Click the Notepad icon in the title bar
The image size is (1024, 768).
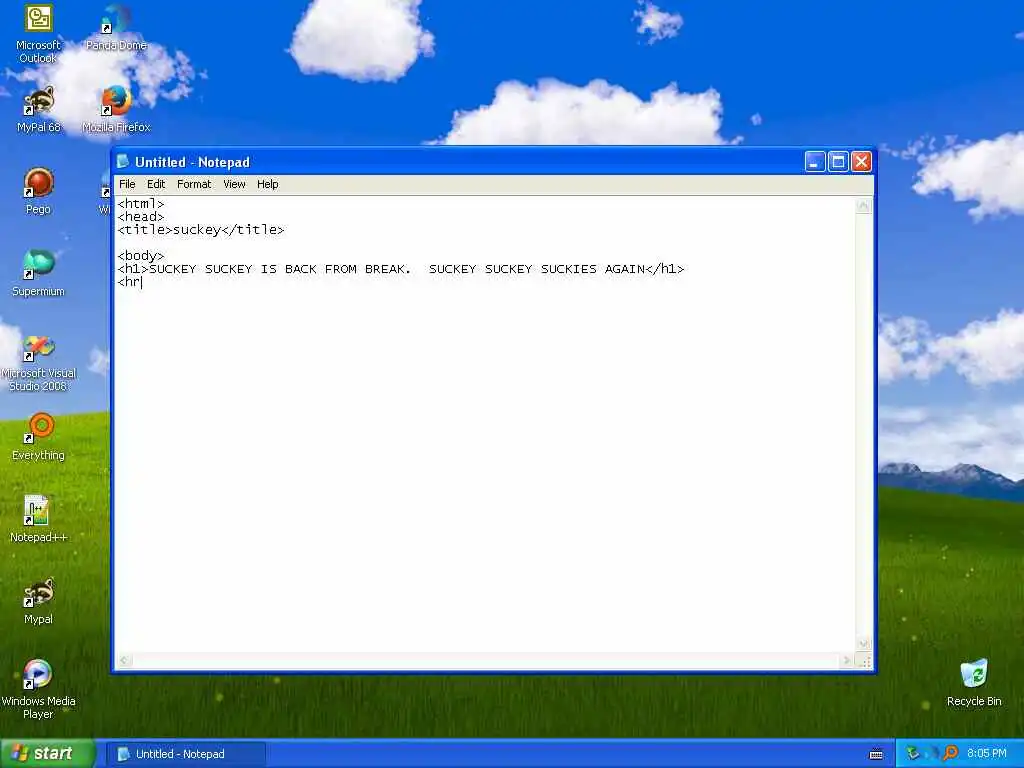(123, 161)
